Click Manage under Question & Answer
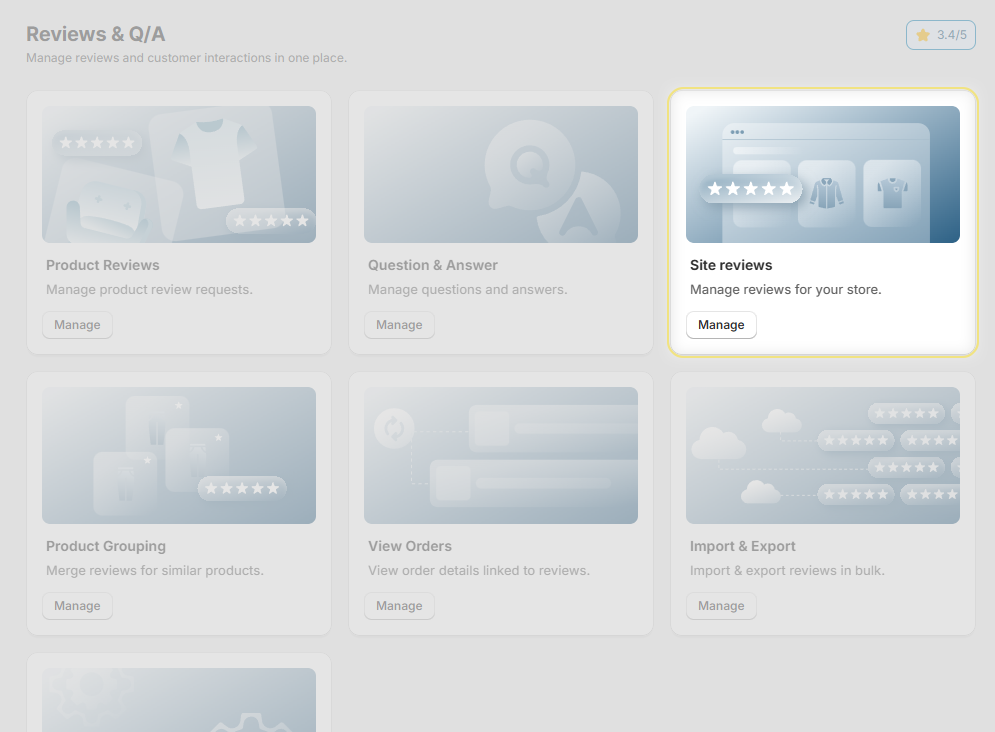The height and width of the screenshot is (732, 995). click(x=399, y=325)
